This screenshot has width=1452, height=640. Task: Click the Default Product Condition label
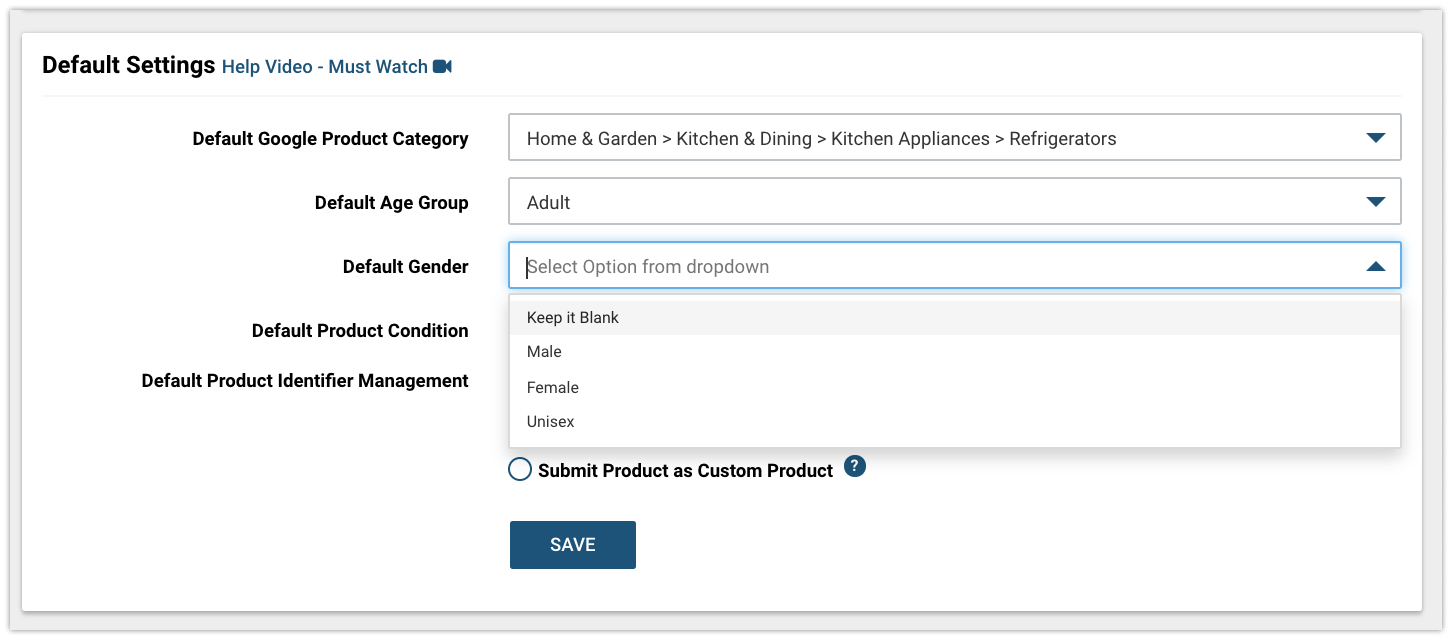(360, 331)
